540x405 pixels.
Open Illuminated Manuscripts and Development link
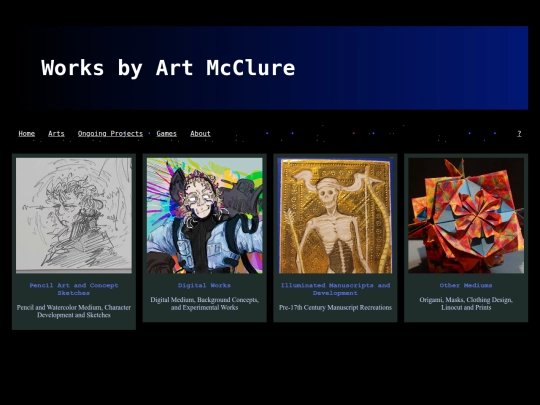coord(335,289)
